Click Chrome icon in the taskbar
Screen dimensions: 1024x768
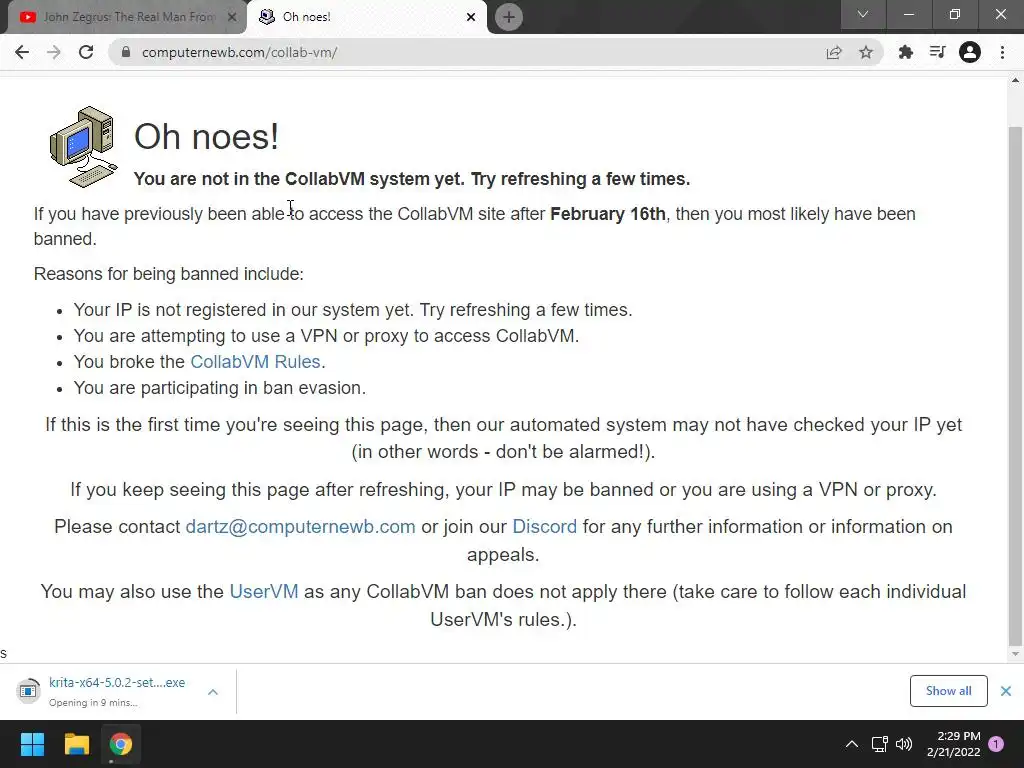121,744
